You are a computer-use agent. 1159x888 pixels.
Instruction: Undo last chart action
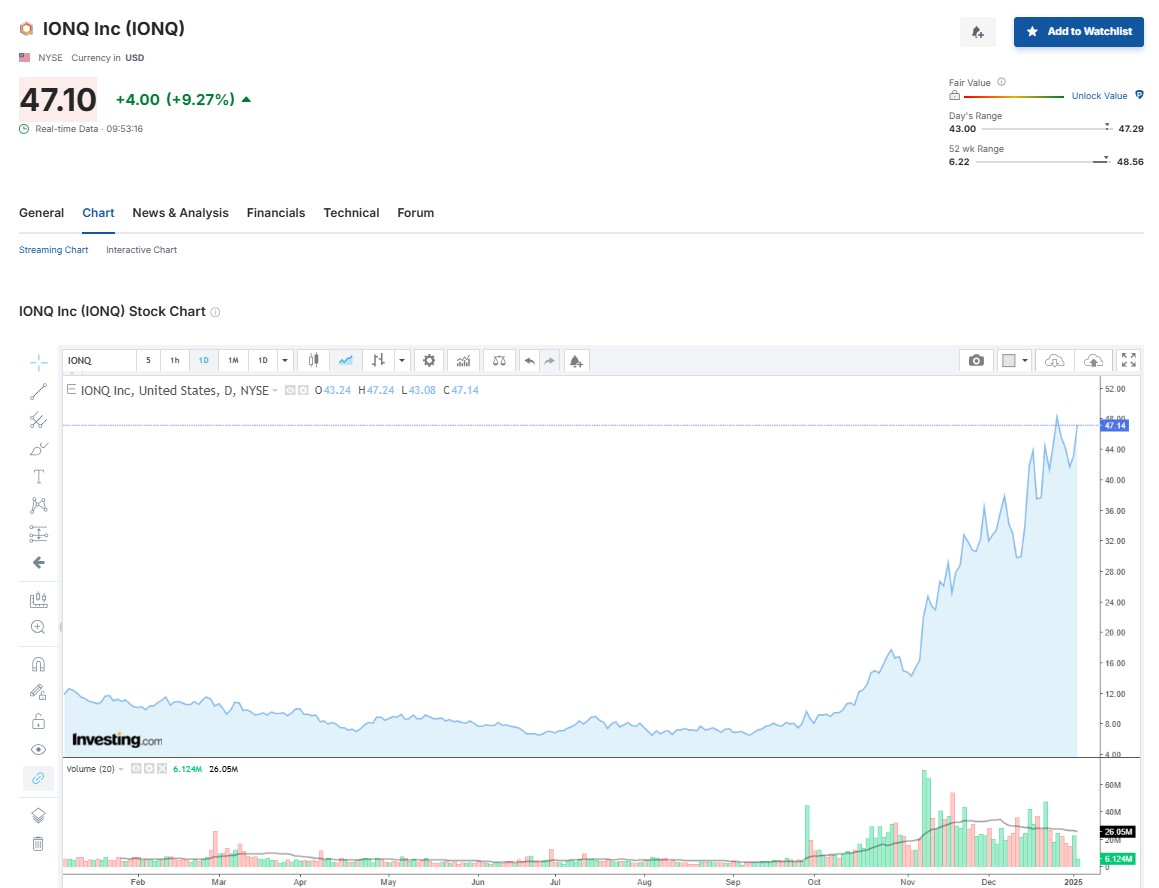tap(529, 361)
